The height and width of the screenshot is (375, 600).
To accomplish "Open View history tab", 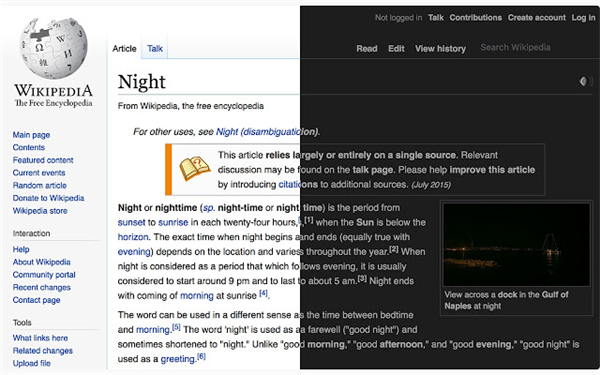I will pyautogui.click(x=440, y=49).
